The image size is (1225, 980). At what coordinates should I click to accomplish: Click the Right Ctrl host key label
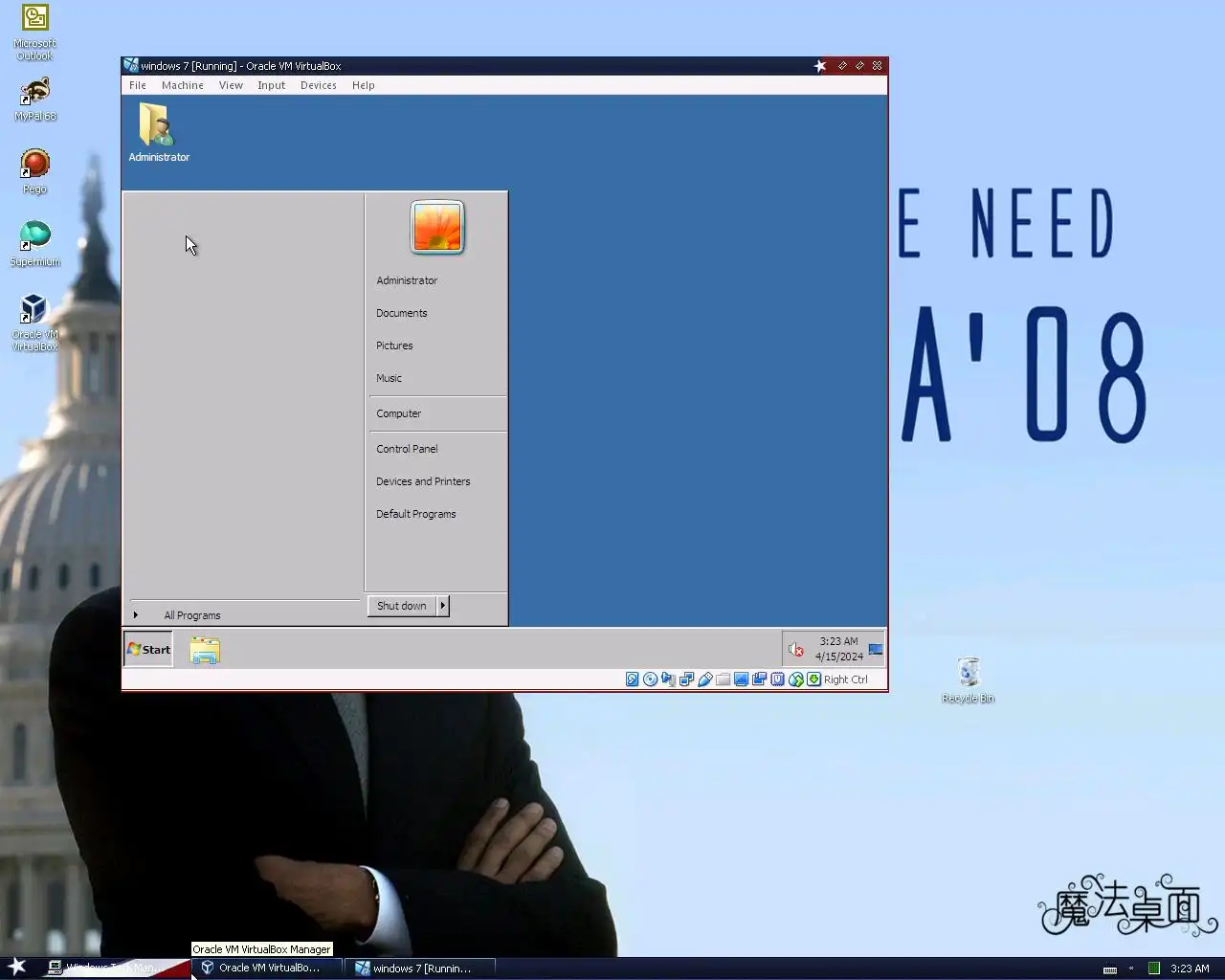(846, 679)
